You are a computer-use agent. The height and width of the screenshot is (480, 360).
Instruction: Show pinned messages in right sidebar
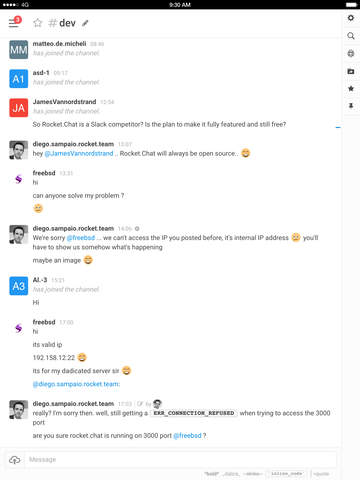[x=351, y=106]
